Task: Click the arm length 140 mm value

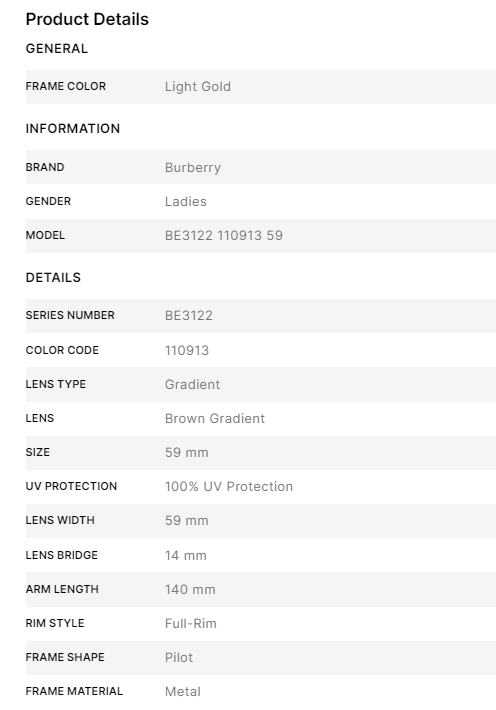Action: pyautogui.click(x=190, y=590)
